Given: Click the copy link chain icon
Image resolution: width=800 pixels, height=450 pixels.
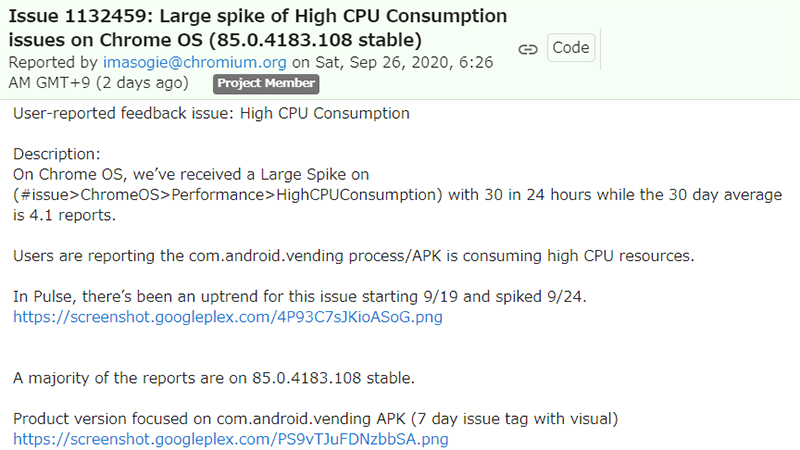Looking at the screenshot, I should pos(528,49).
